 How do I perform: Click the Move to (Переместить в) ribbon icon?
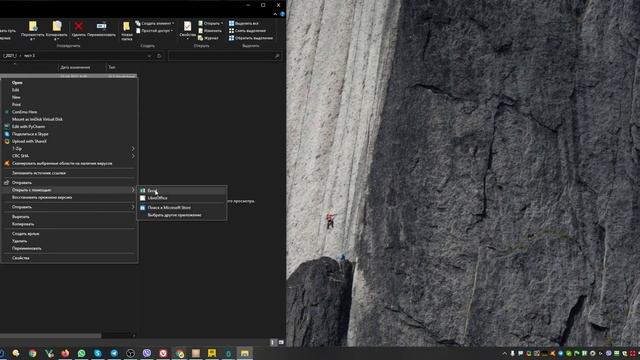(33, 30)
